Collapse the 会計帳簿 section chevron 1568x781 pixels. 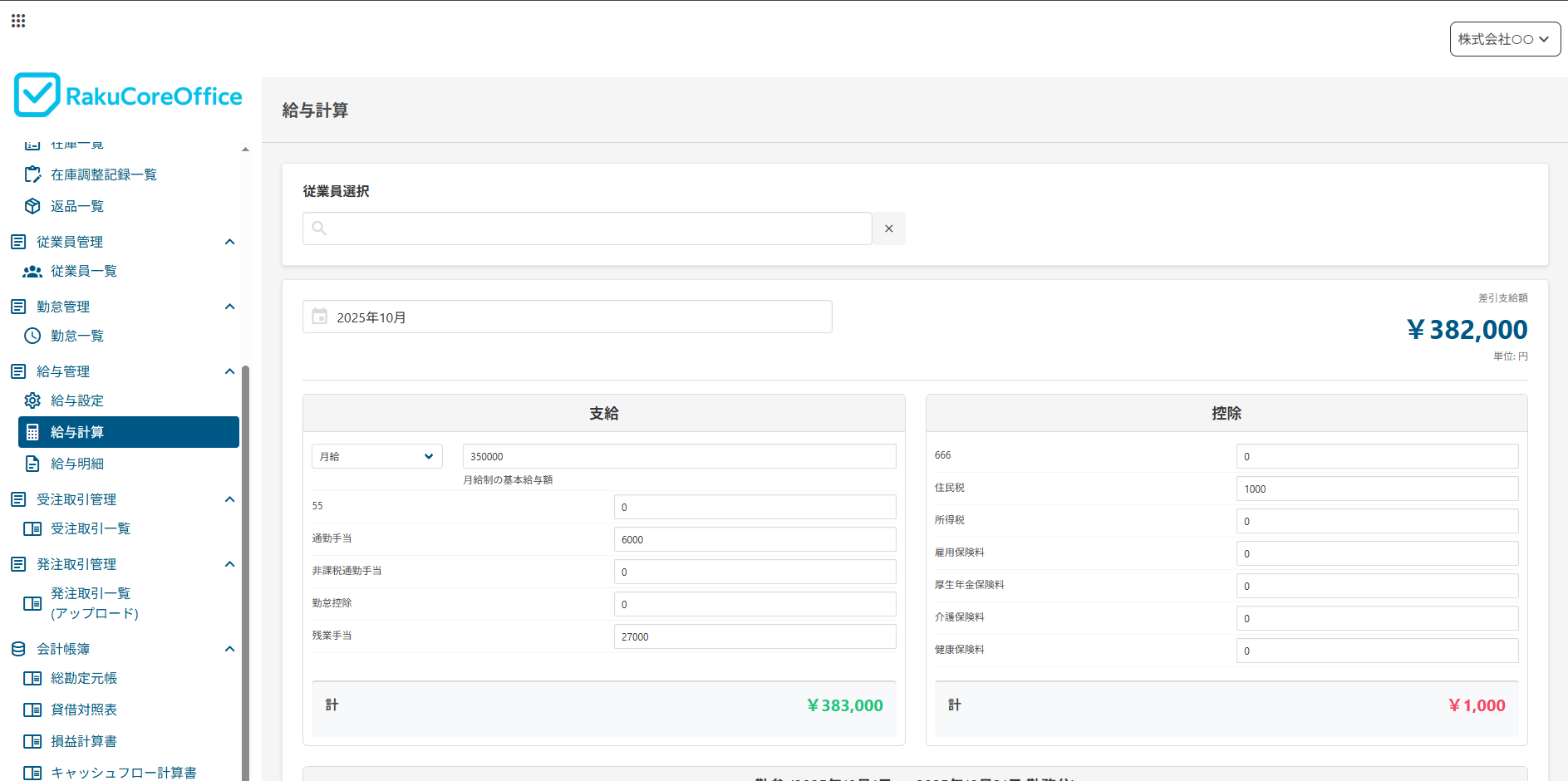[x=230, y=649]
